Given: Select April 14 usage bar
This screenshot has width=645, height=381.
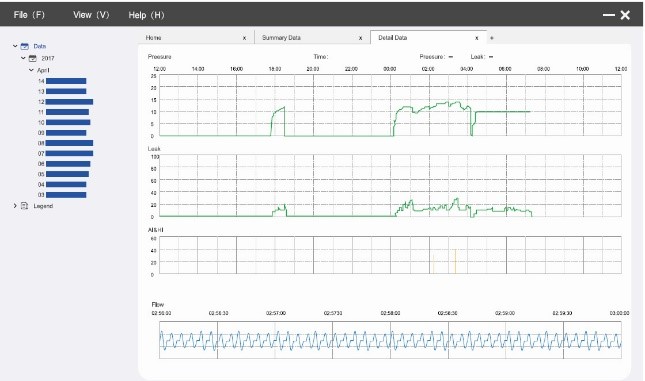Looking at the screenshot, I should 66,81.
